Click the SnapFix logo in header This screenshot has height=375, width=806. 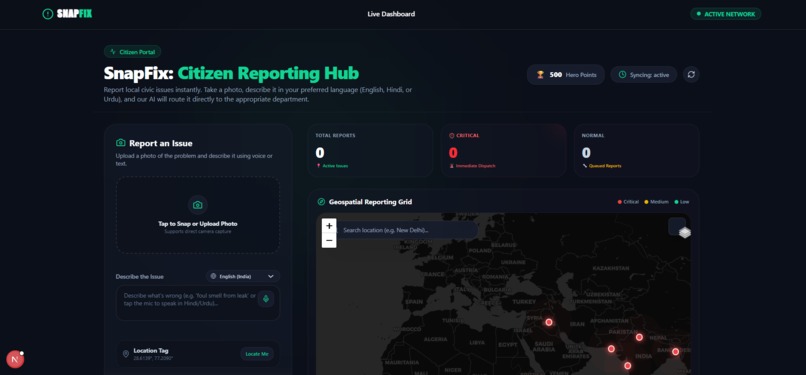(x=67, y=14)
